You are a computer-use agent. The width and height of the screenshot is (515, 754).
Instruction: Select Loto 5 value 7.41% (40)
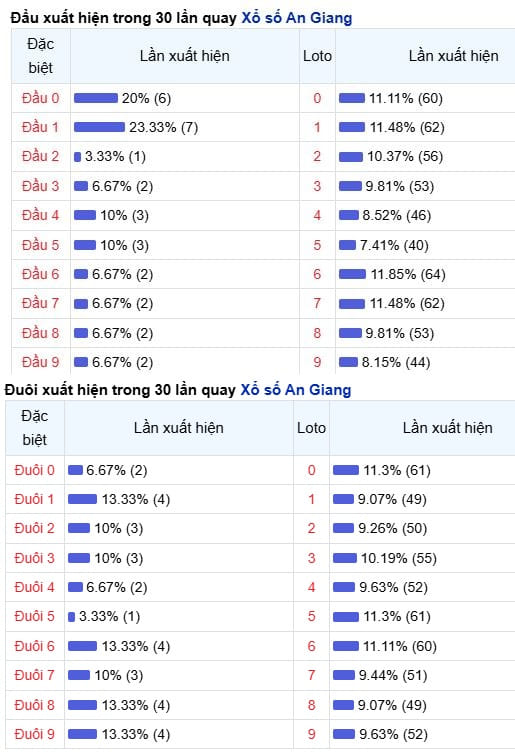pyautogui.click(x=394, y=245)
